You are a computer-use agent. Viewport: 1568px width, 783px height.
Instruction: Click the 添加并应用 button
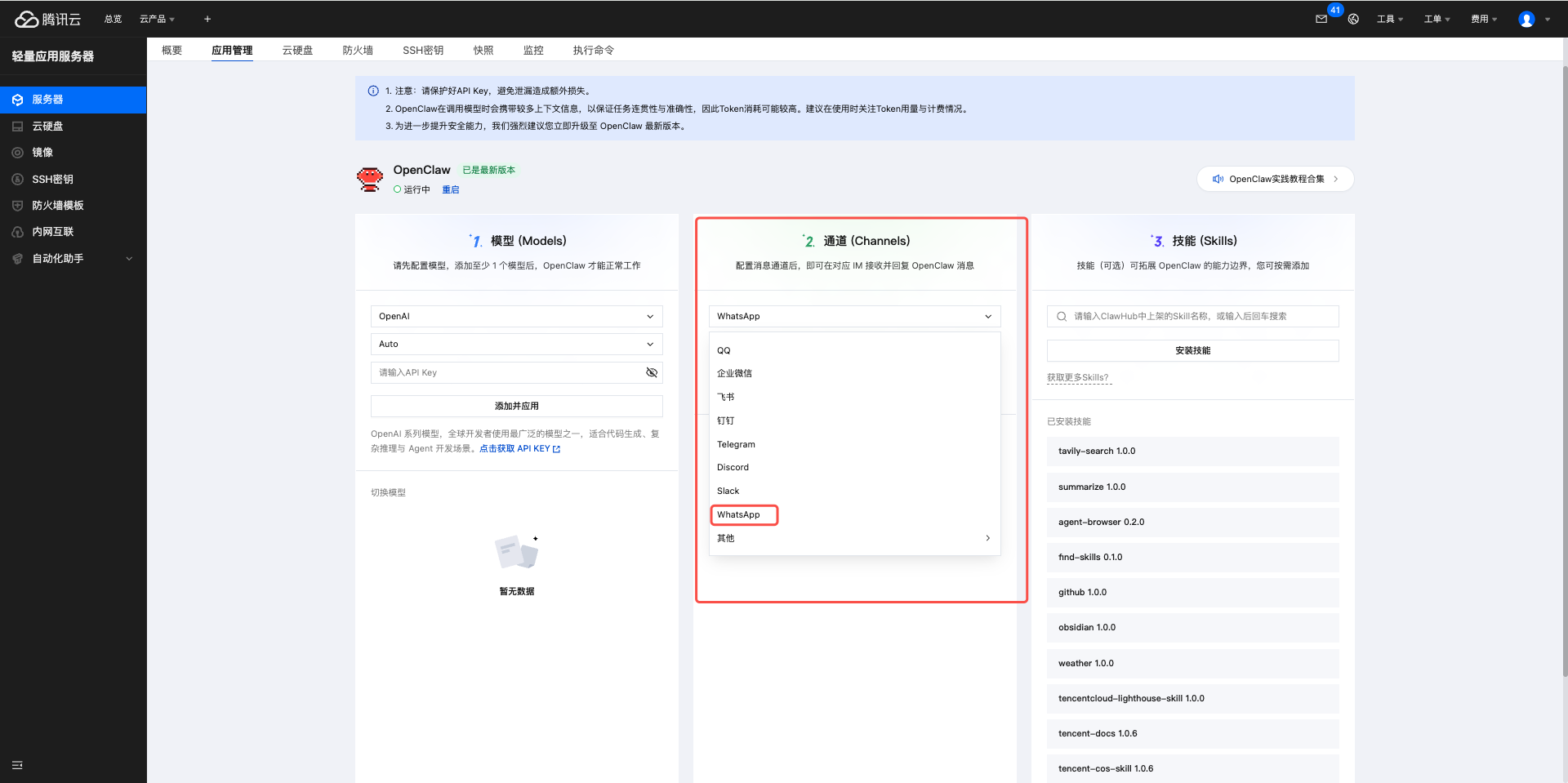tap(516, 406)
